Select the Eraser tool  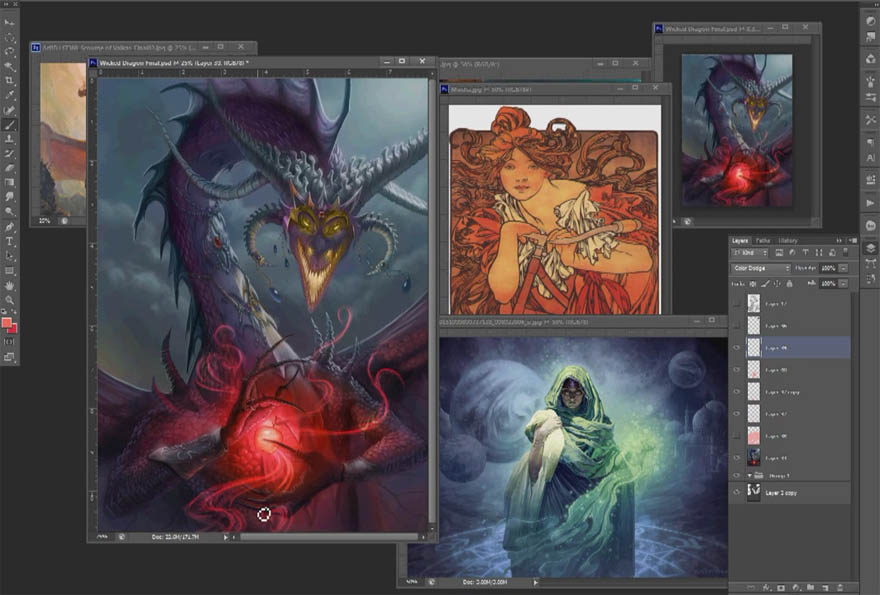click(x=10, y=168)
